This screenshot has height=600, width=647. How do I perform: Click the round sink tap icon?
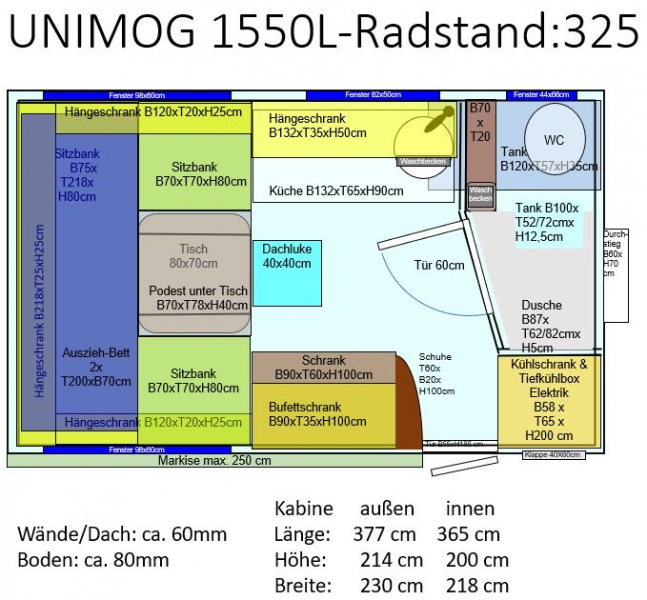tap(439, 119)
